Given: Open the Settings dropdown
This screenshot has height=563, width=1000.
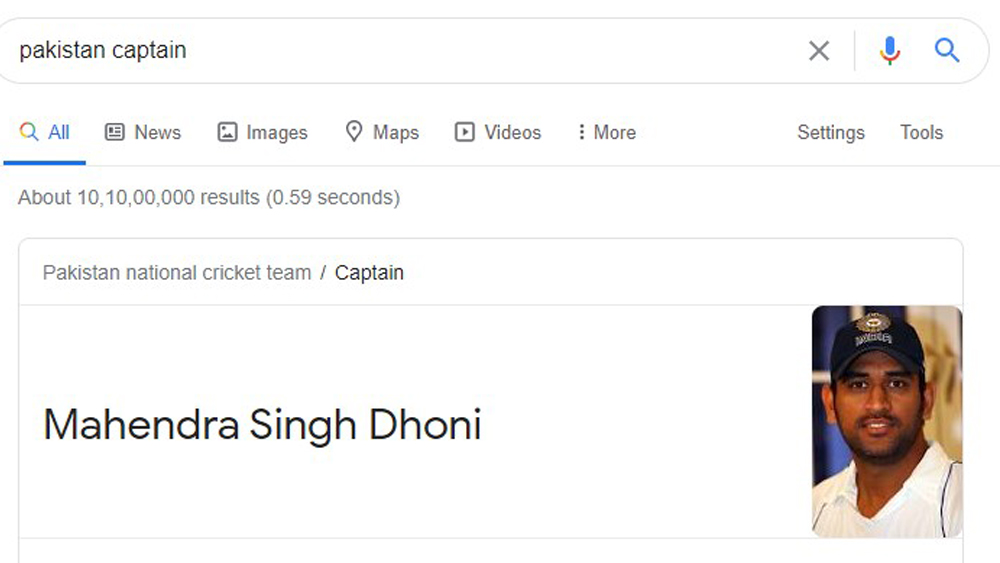Looking at the screenshot, I should [x=830, y=132].
